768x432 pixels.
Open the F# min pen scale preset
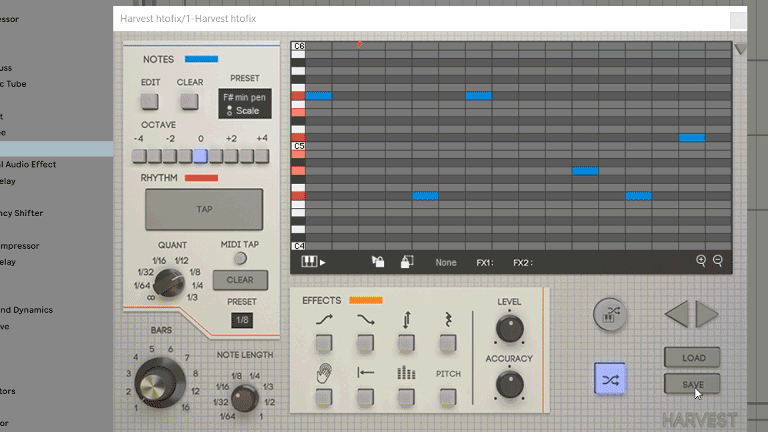click(245, 103)
